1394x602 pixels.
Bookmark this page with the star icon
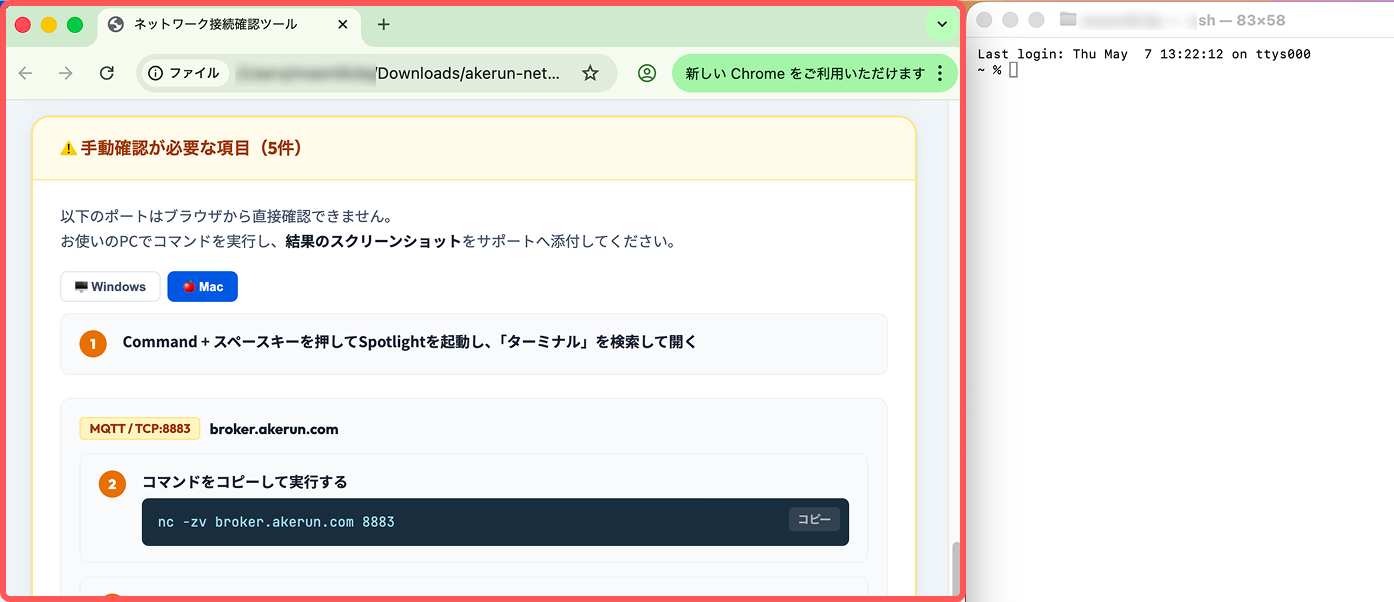[x=590, y=73]
